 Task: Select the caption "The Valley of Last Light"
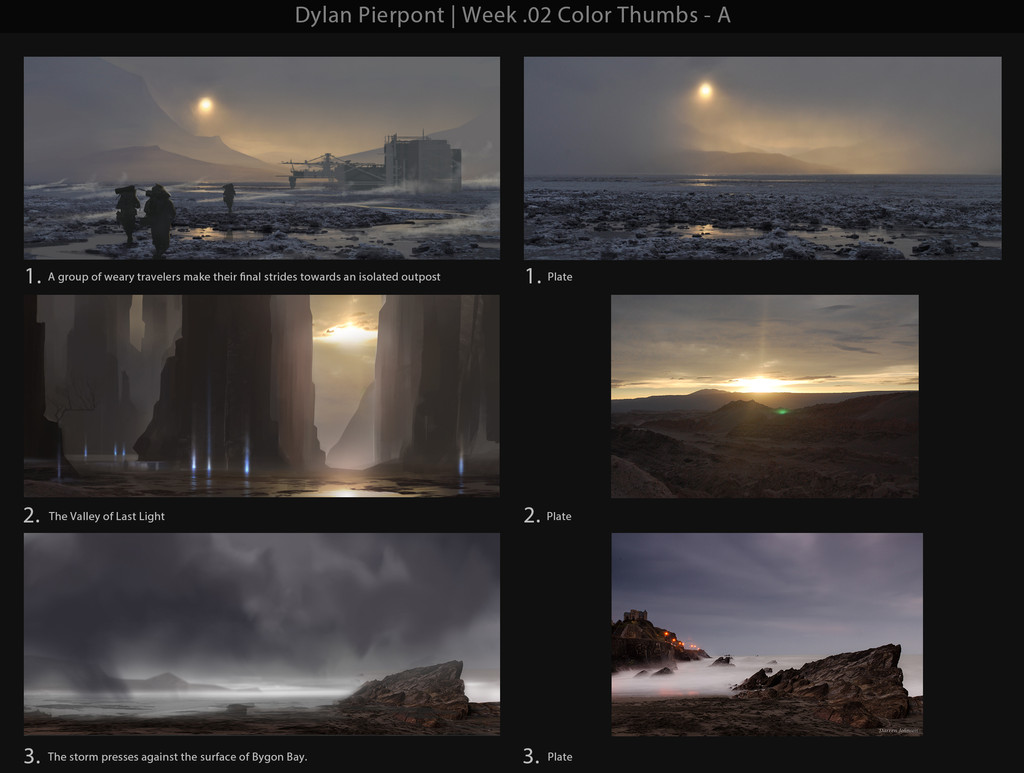click(106, 516)
